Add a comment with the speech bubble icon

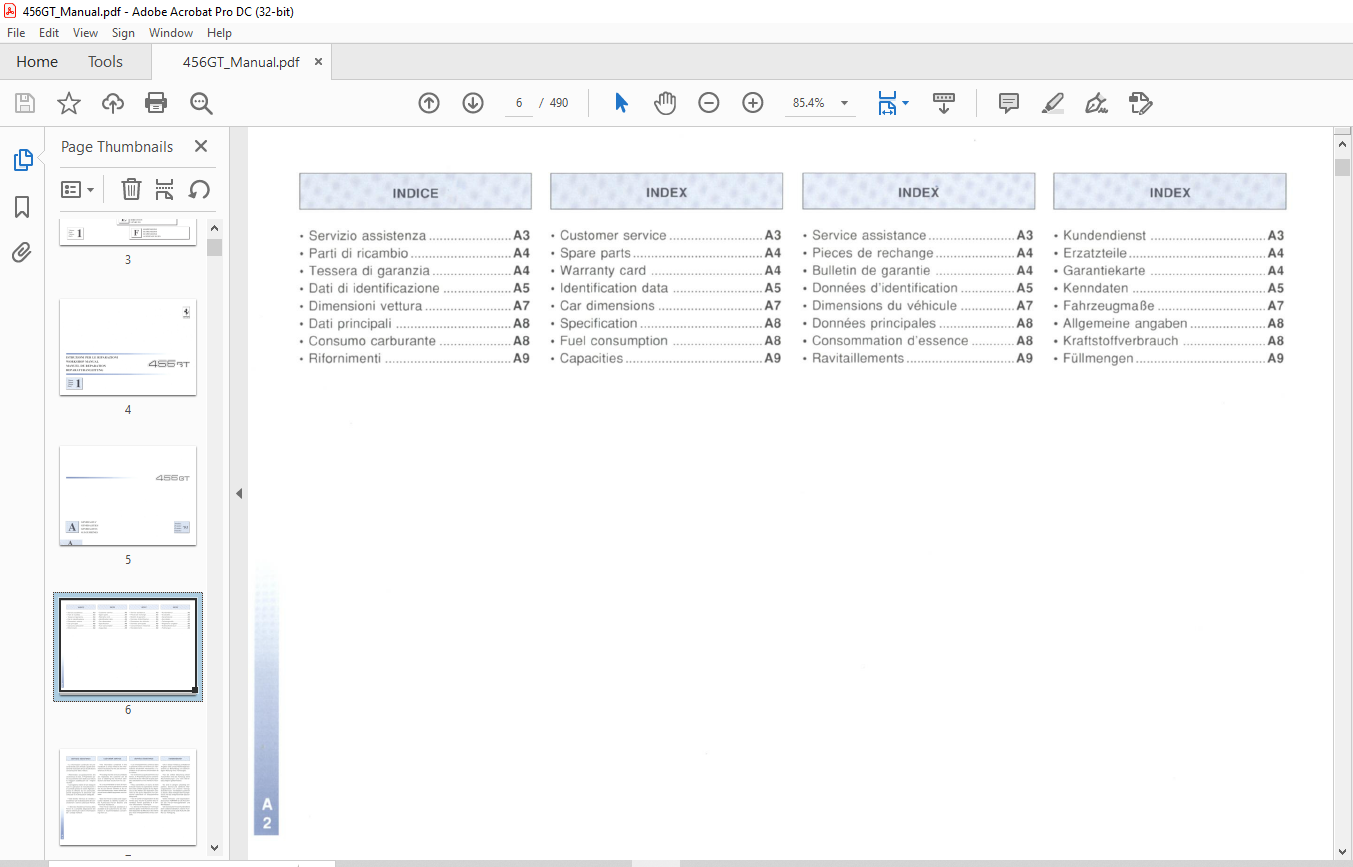click(x=1009, y=103)
